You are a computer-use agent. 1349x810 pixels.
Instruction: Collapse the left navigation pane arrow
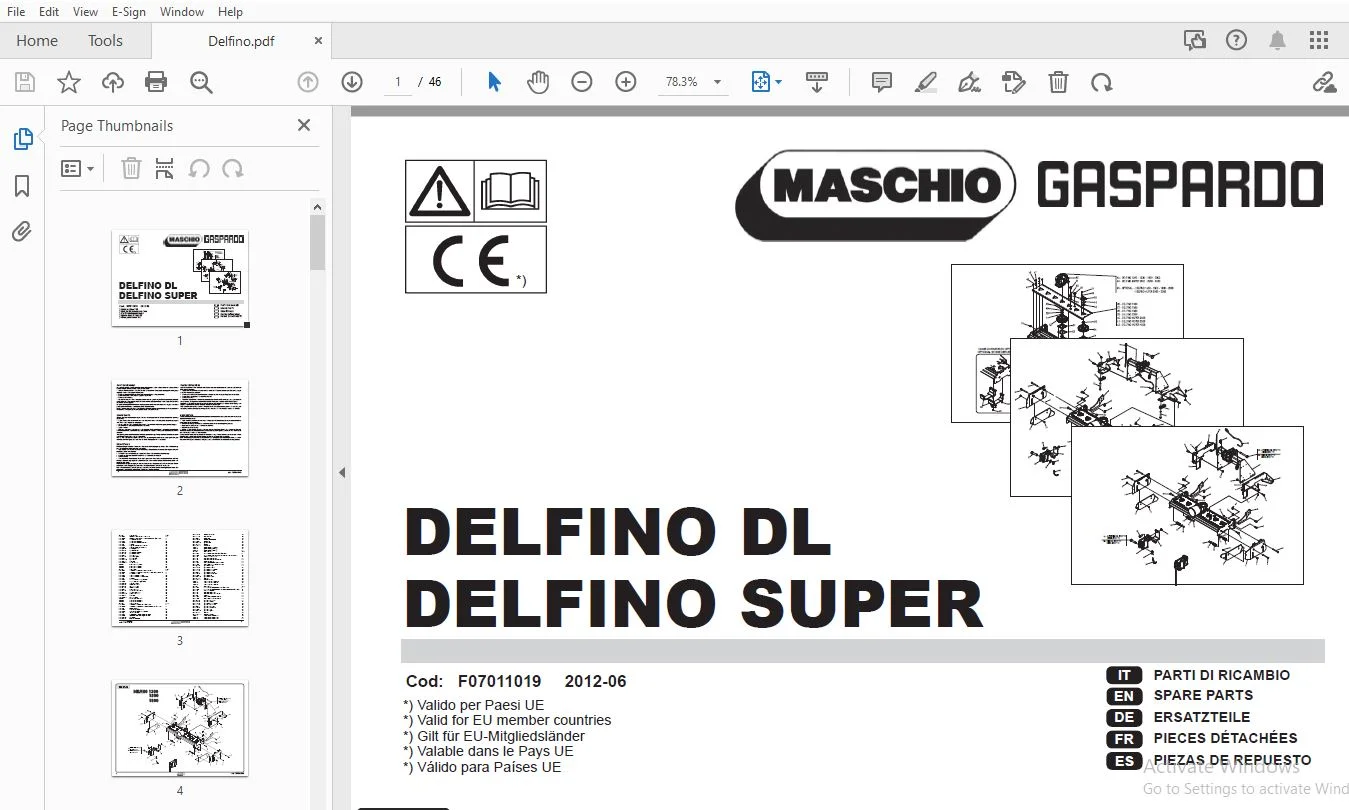click(x=342, y=472)
